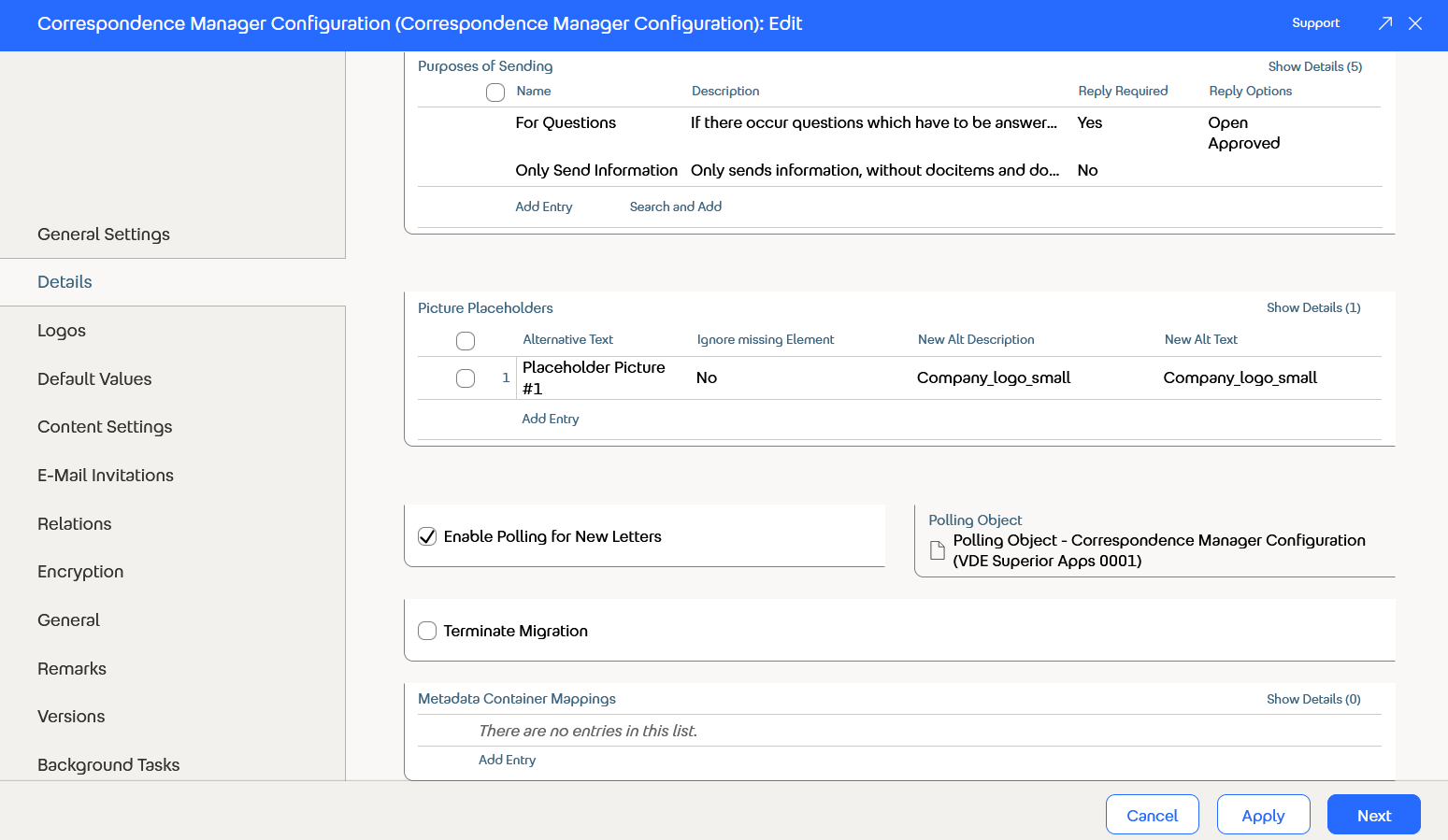This screenshot has height=840, width=1448.
Task: Select the Encryption sidebar entry
Action: (79, 571)
